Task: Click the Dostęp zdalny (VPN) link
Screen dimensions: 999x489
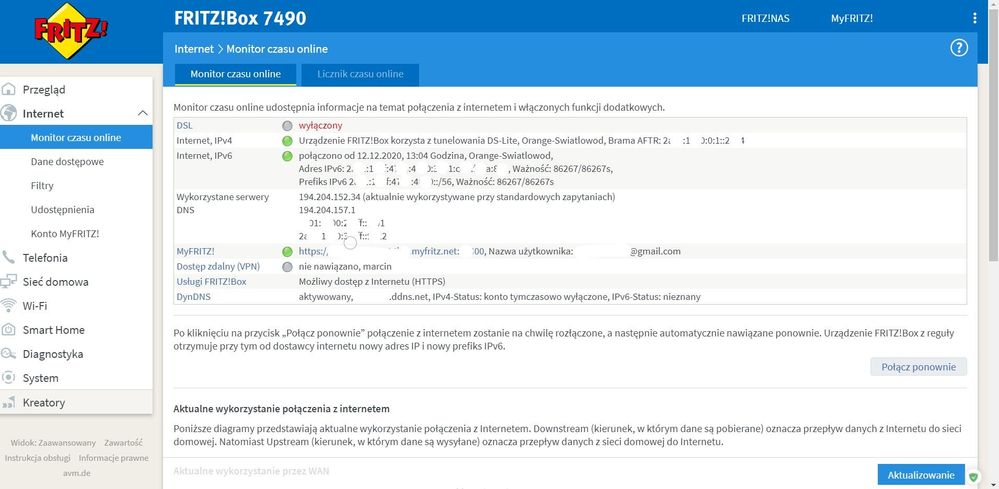Action: point(218,267)
